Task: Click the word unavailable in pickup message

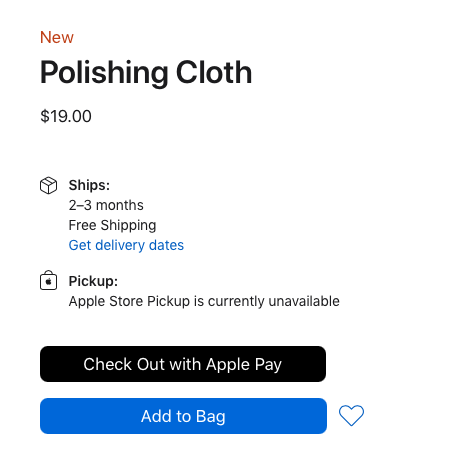Action: point(304,301)
